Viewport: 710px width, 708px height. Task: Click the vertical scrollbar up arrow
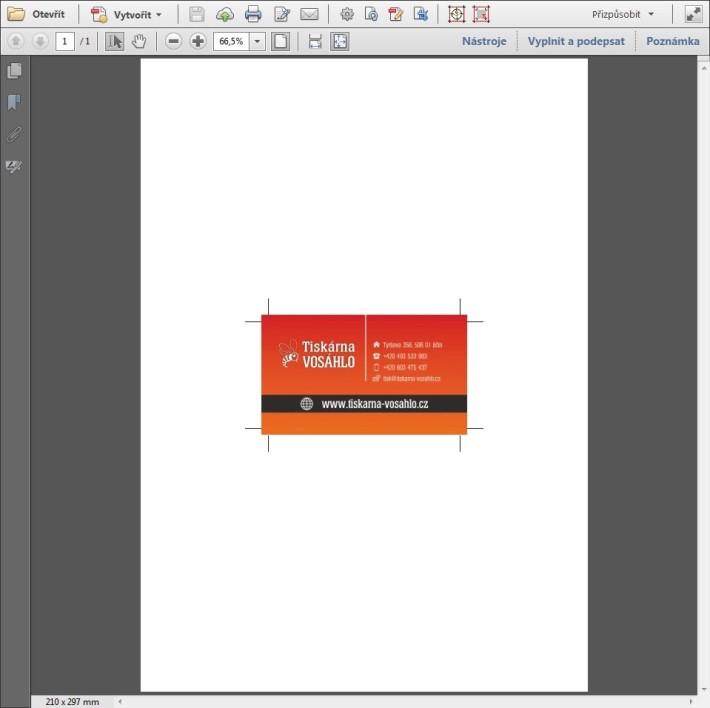point(704,68)
